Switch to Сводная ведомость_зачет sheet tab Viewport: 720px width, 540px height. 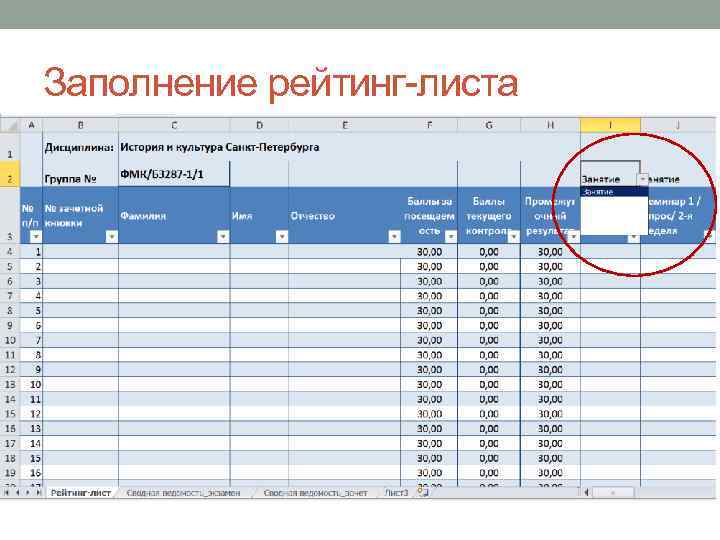[315, 493]
